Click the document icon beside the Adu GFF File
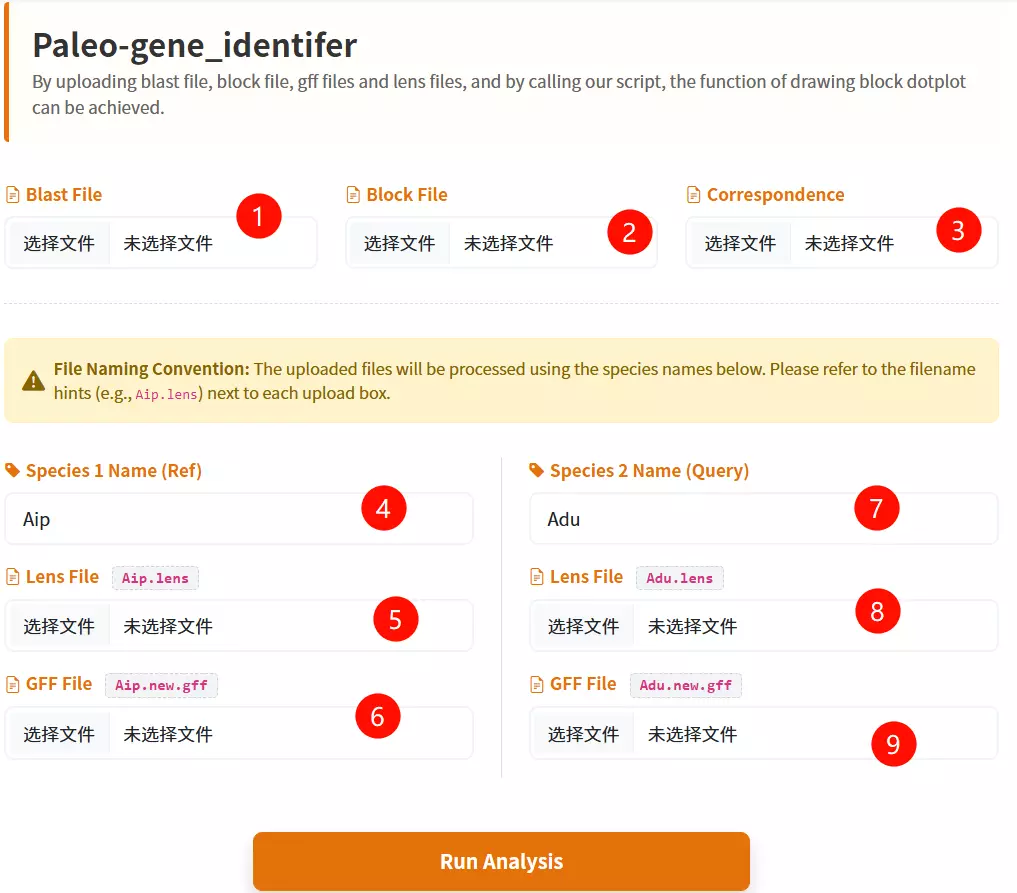Screen dimensions: 1017x893 point(537,684)
